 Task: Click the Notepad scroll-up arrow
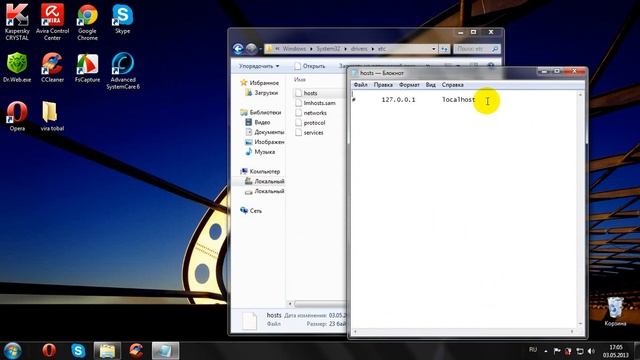580,95
